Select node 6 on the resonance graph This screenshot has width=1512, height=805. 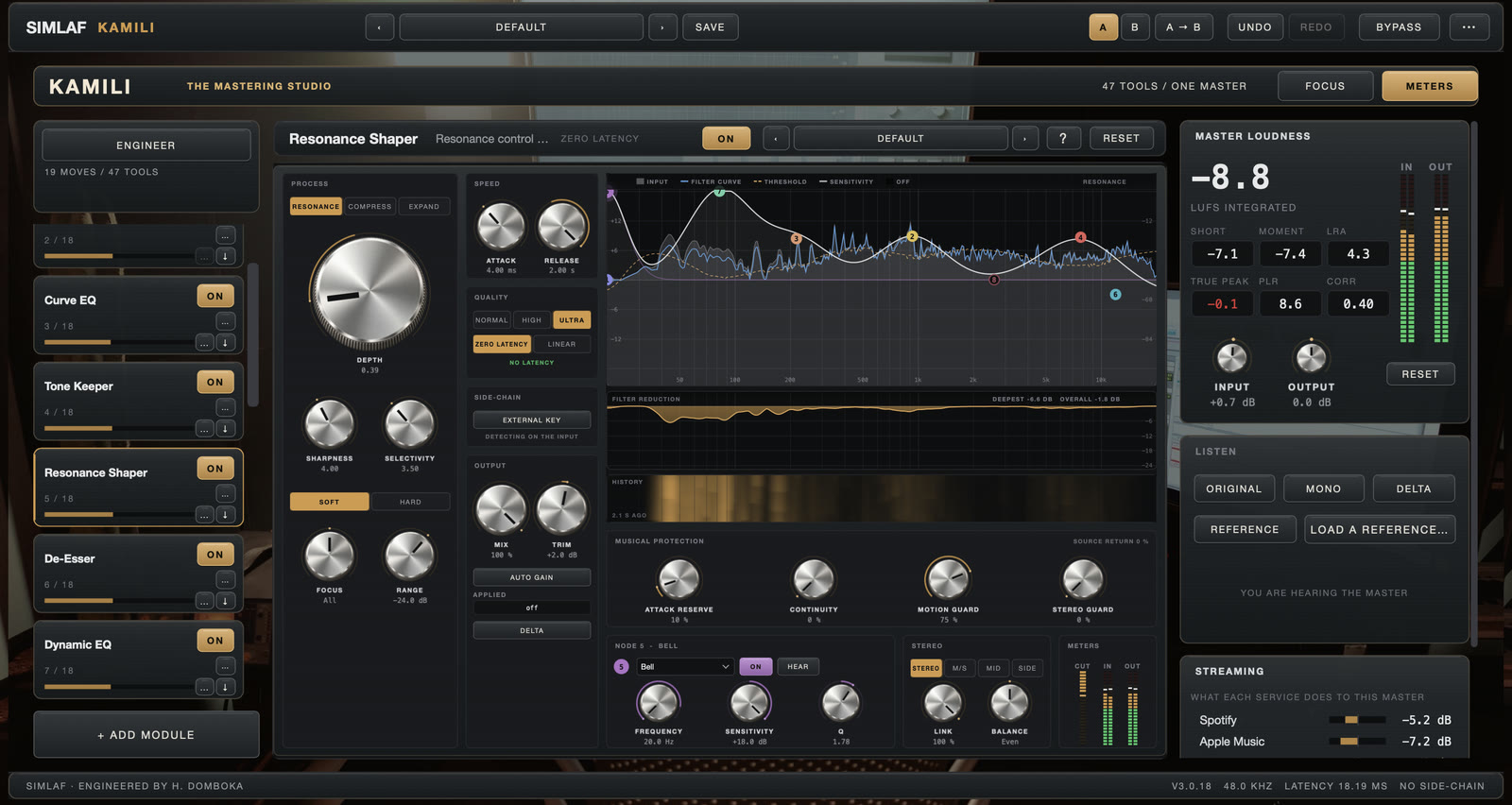coord(1115,295)
